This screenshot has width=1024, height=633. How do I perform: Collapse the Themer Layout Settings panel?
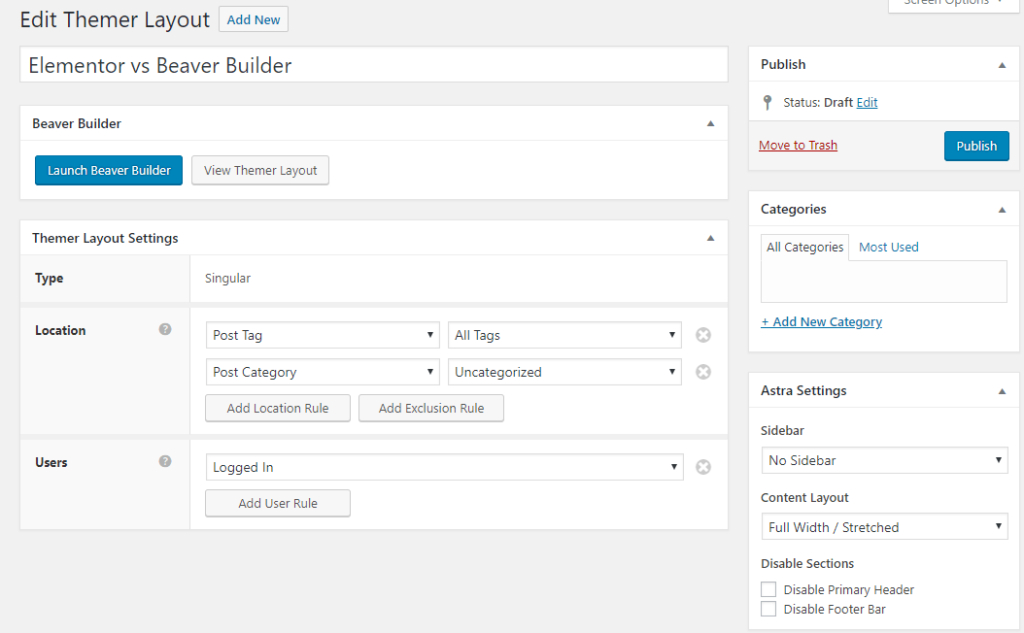(710, 238)
